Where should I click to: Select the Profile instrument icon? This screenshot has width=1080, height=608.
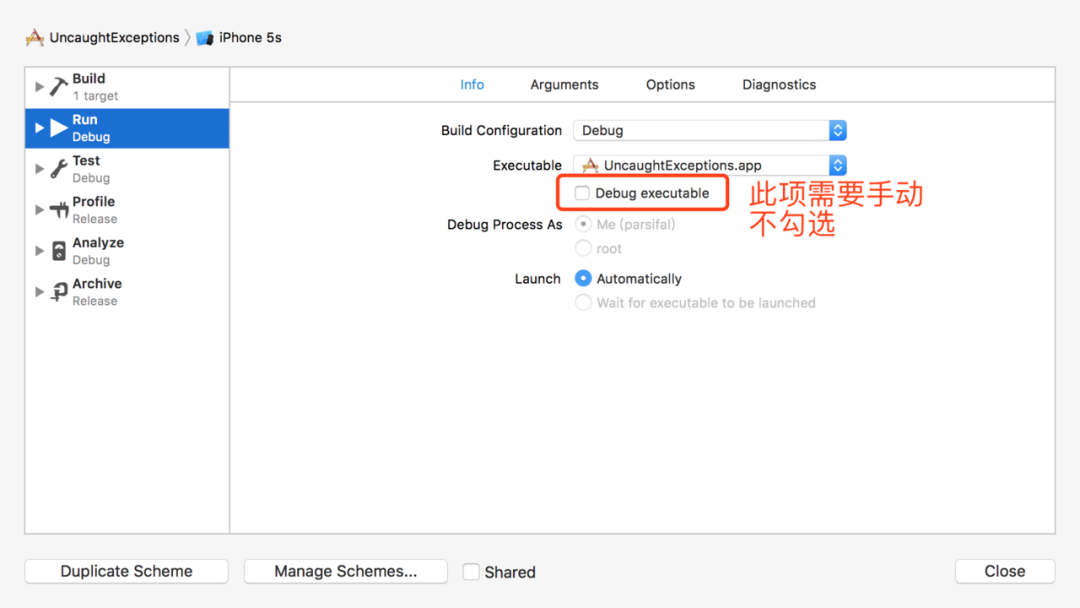[x=59, y=210]
